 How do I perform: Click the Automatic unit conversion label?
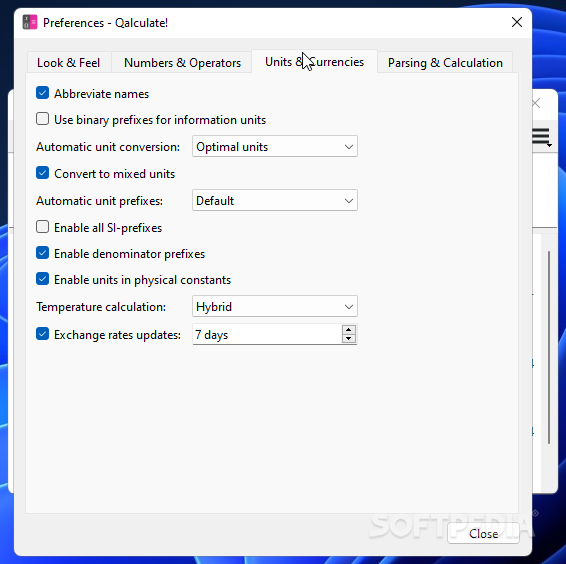click(x=108, y=147)
